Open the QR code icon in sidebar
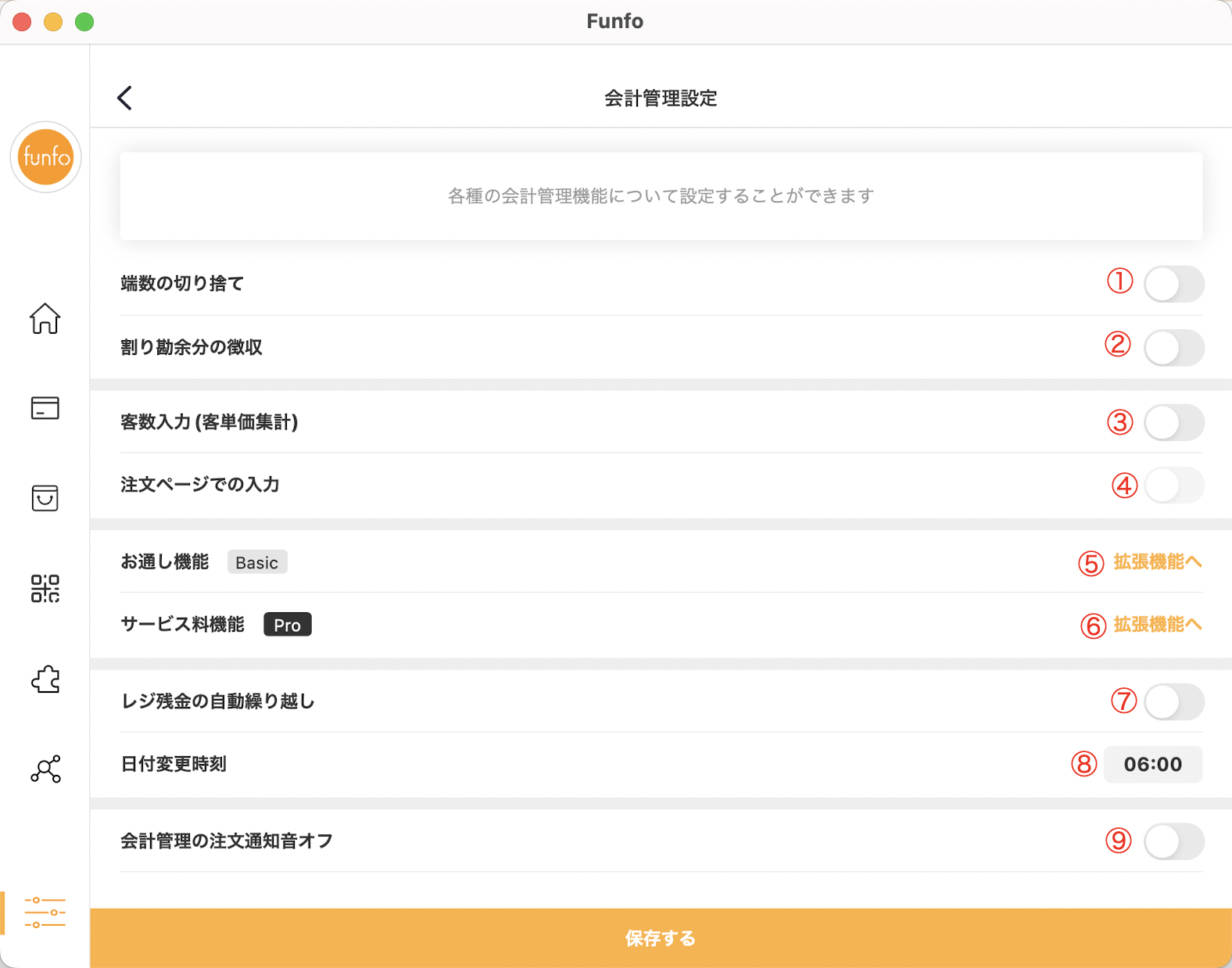Image resolution: width=1232 pixels, height=968 pixels. coord(45,588)
